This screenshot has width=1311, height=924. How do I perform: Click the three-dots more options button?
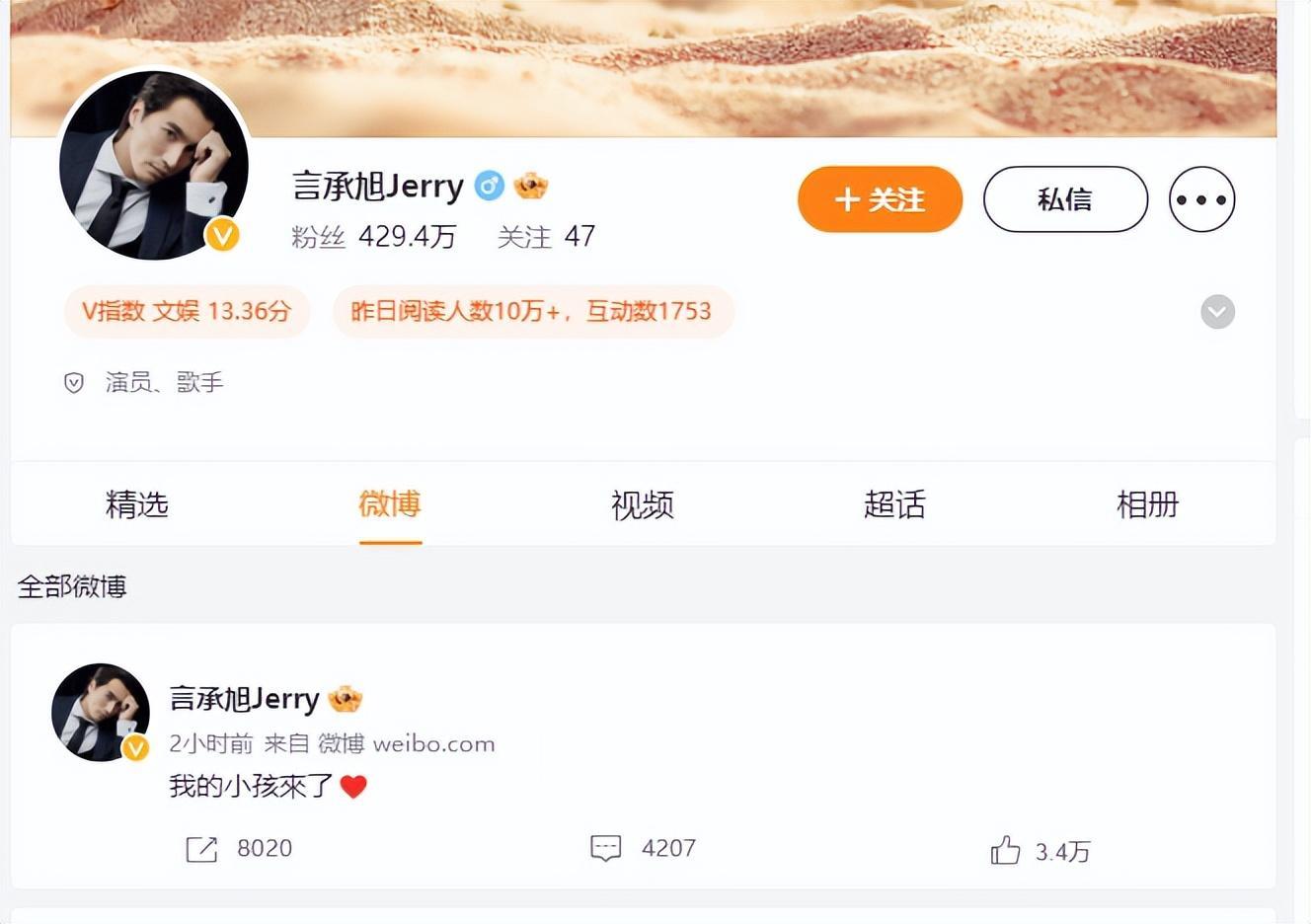point(1201,199)
